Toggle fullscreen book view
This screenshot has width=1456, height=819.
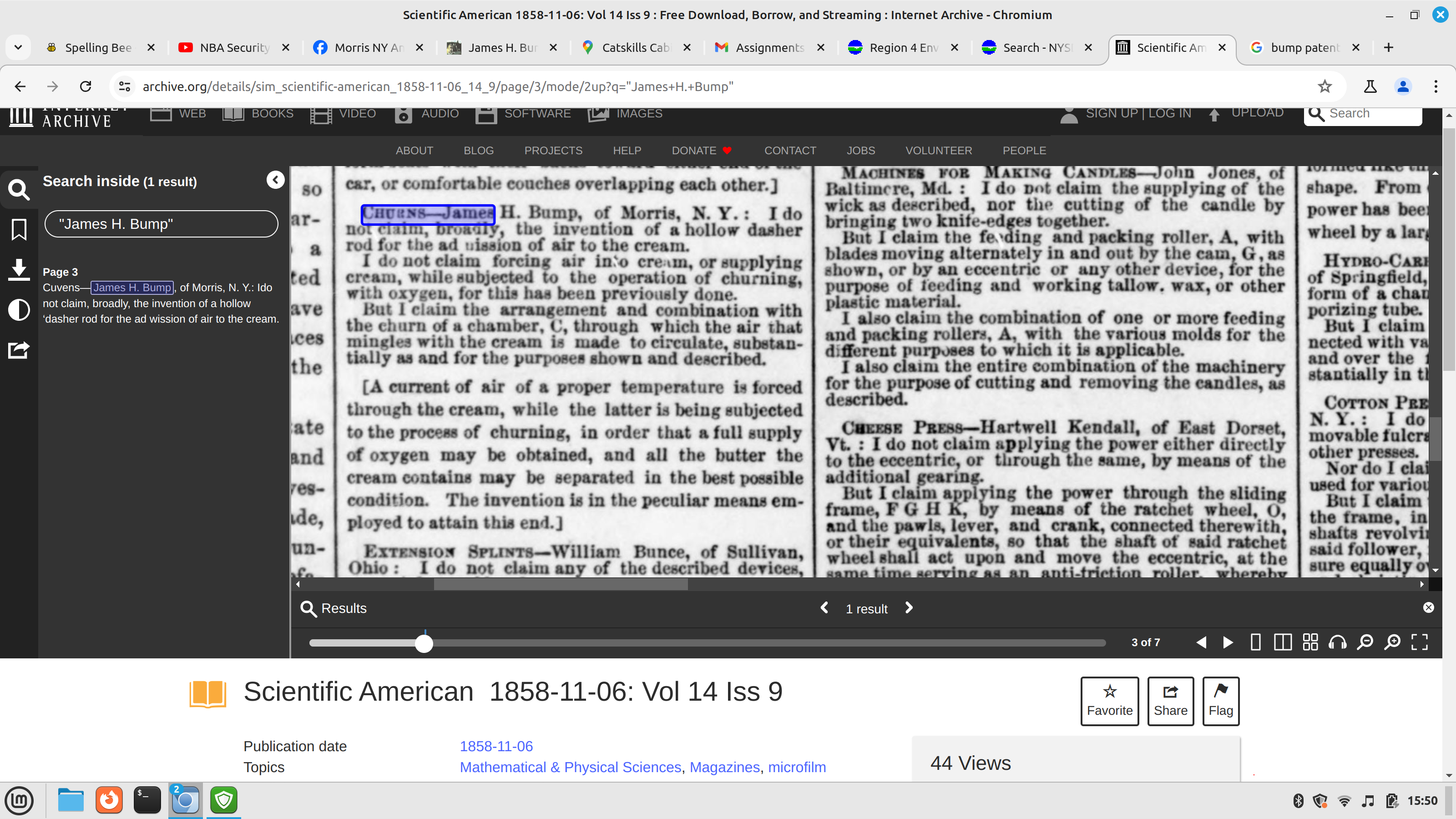pos(1419,642)
